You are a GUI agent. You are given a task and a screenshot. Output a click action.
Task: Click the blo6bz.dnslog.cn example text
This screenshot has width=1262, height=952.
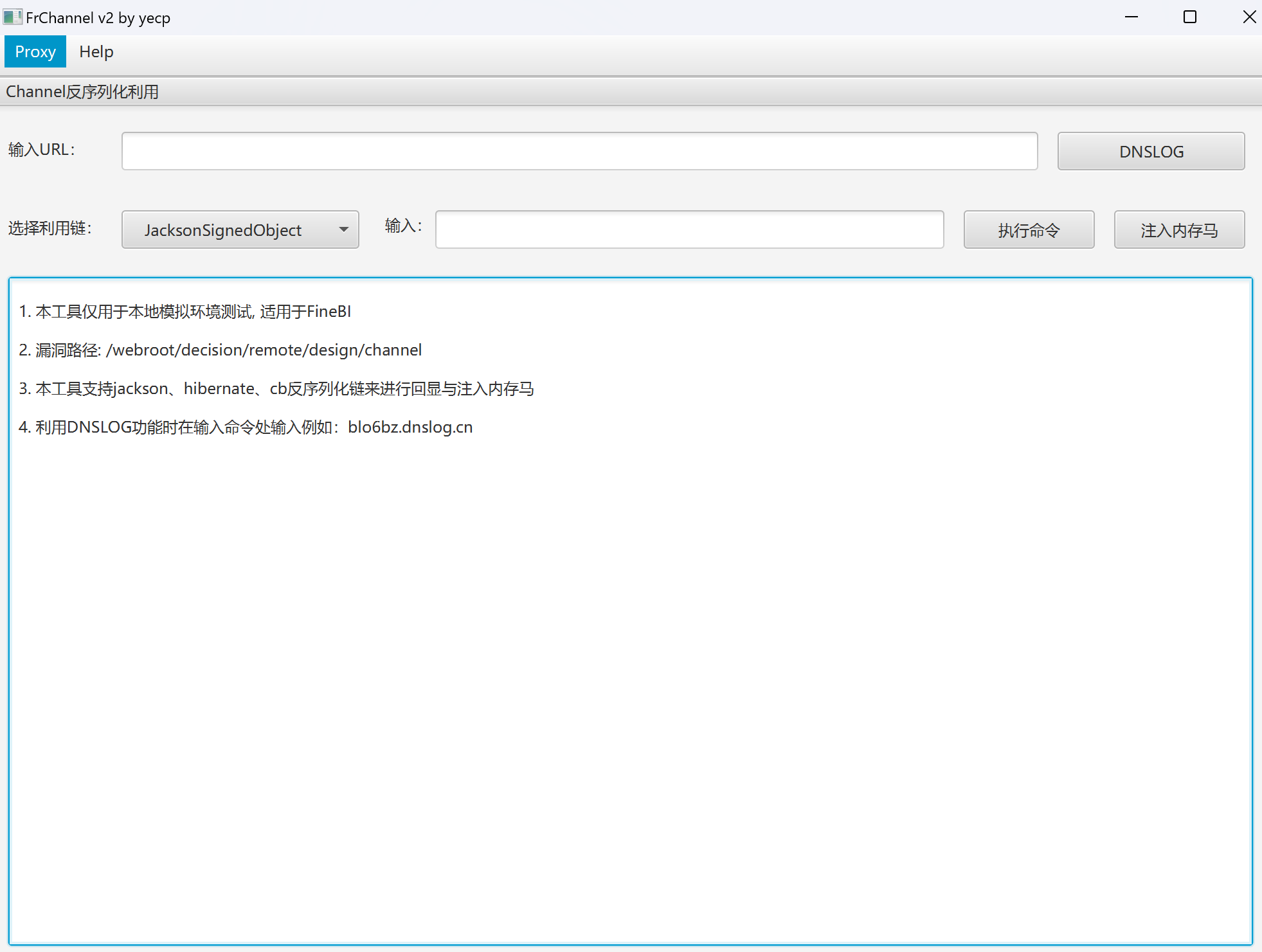coord(410,427)
